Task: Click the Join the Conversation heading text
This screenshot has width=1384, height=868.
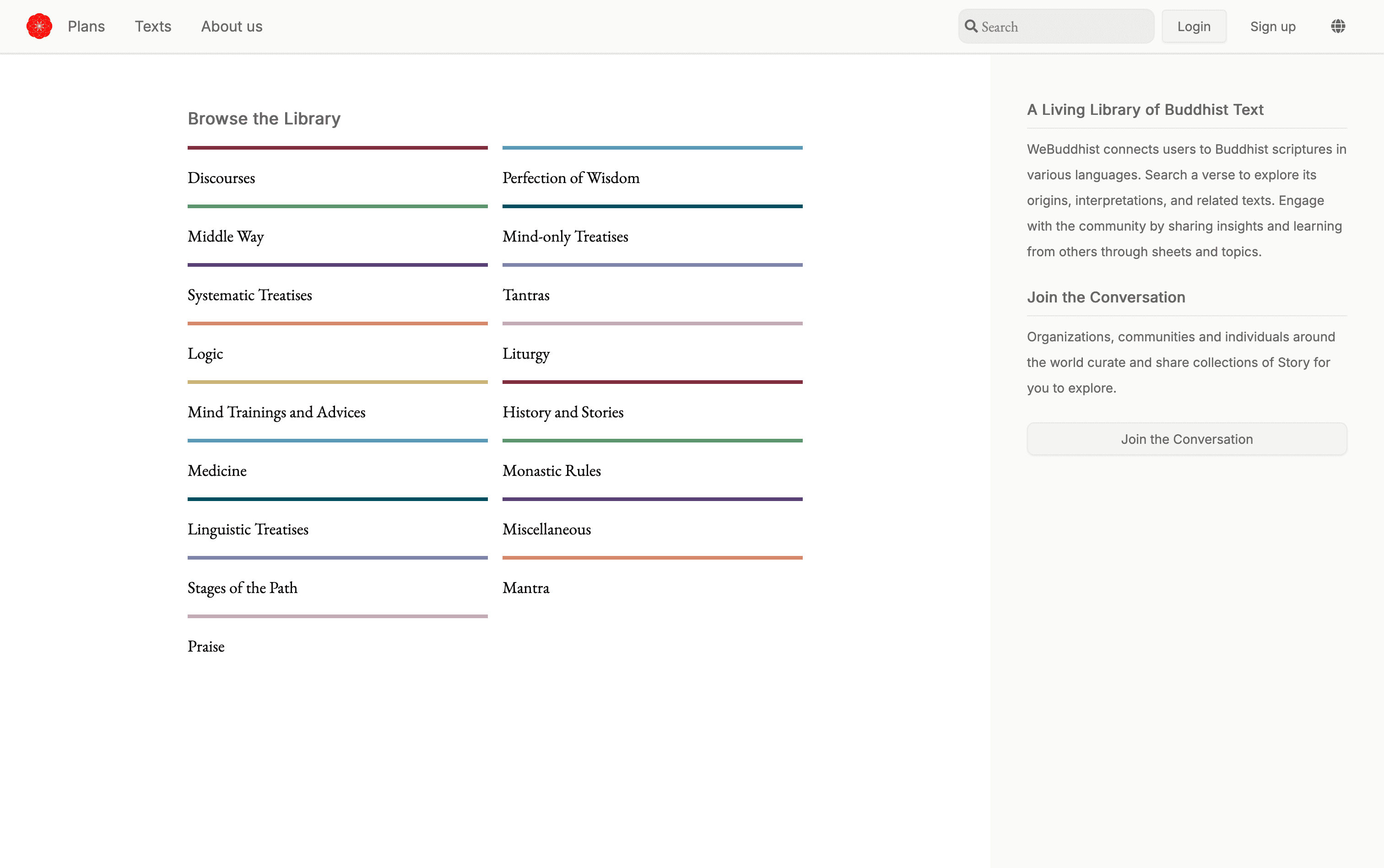Action: tap(1106, 297)
